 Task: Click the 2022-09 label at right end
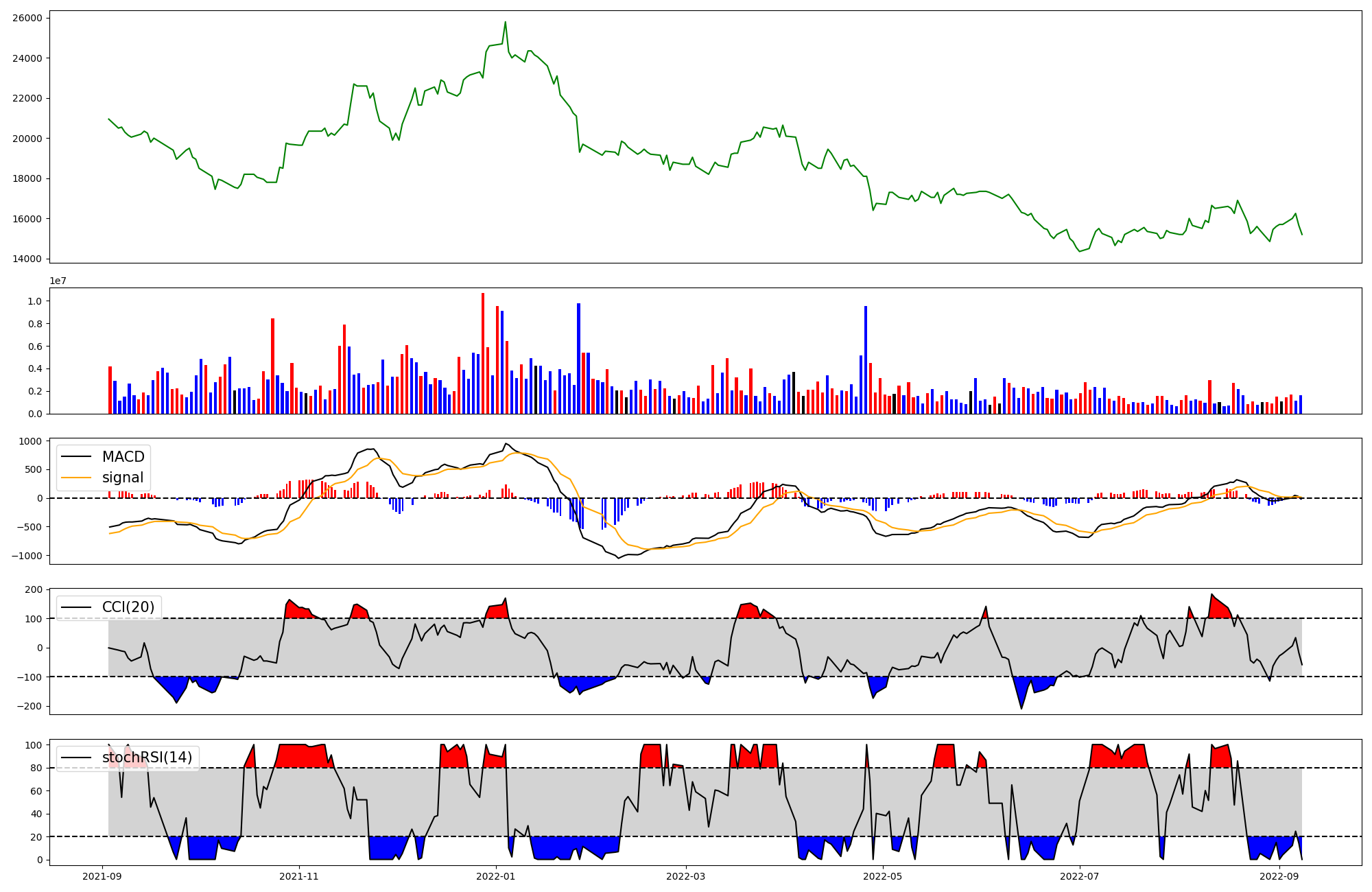click(1279, 876)
